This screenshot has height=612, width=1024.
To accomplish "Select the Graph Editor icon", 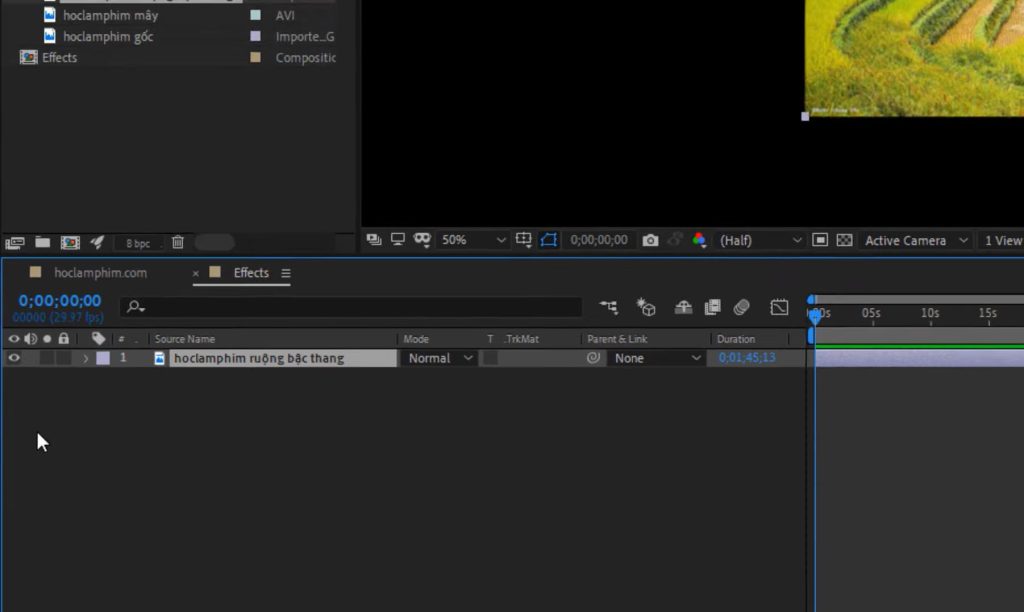I will [x=779, y=308].
